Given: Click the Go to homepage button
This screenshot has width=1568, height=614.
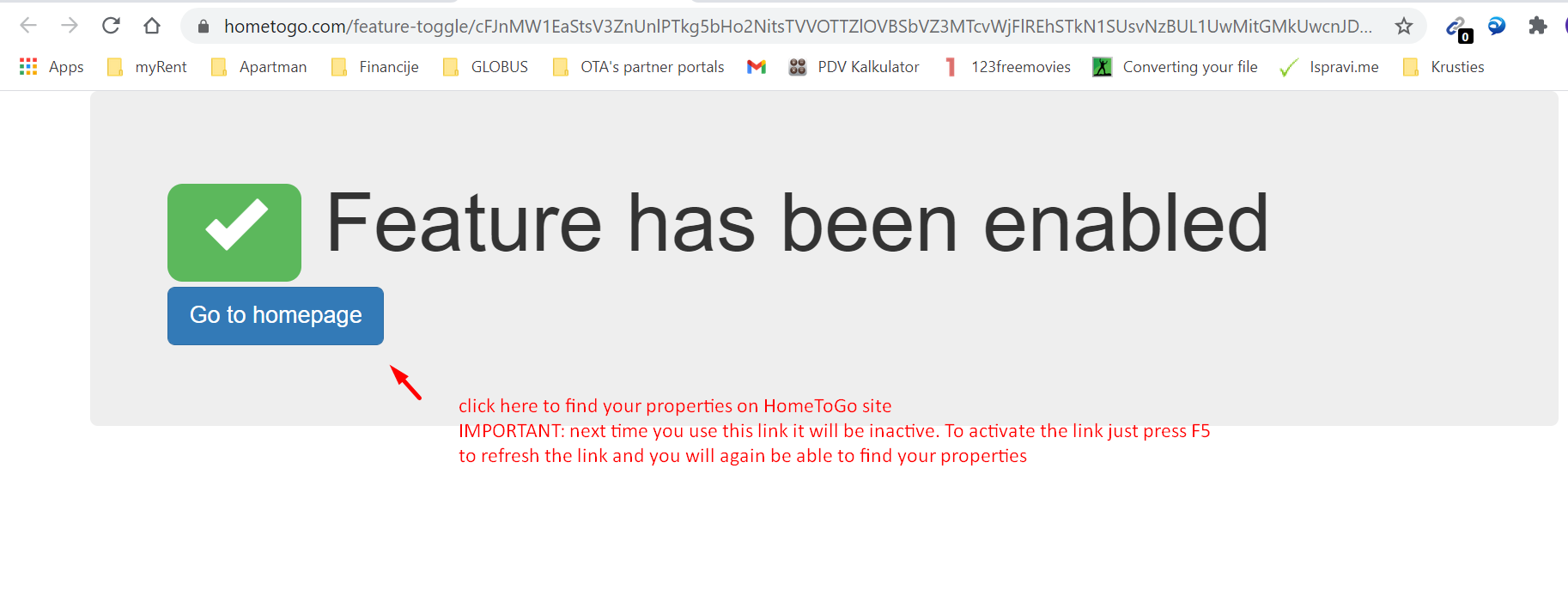Looking at the screenshot, I should [x=276, y=316].
